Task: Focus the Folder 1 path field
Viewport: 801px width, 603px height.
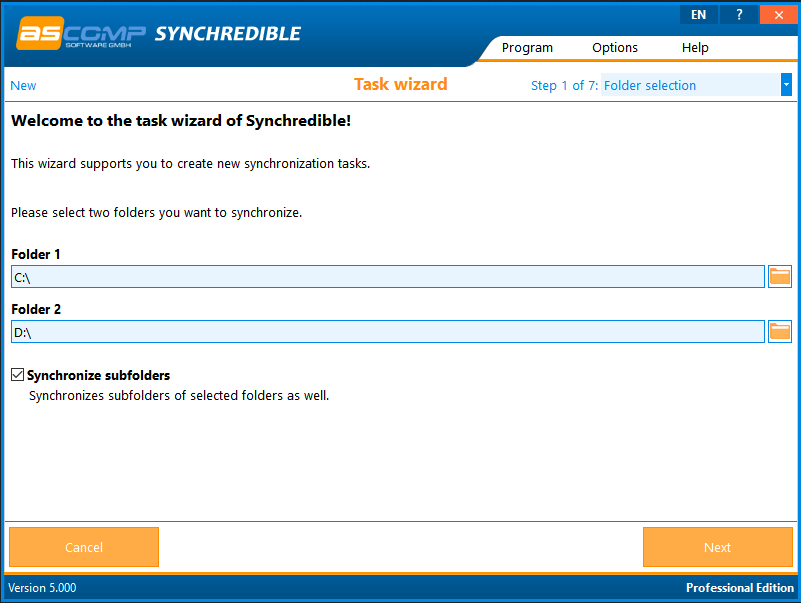Action: [x=388, y=276]
